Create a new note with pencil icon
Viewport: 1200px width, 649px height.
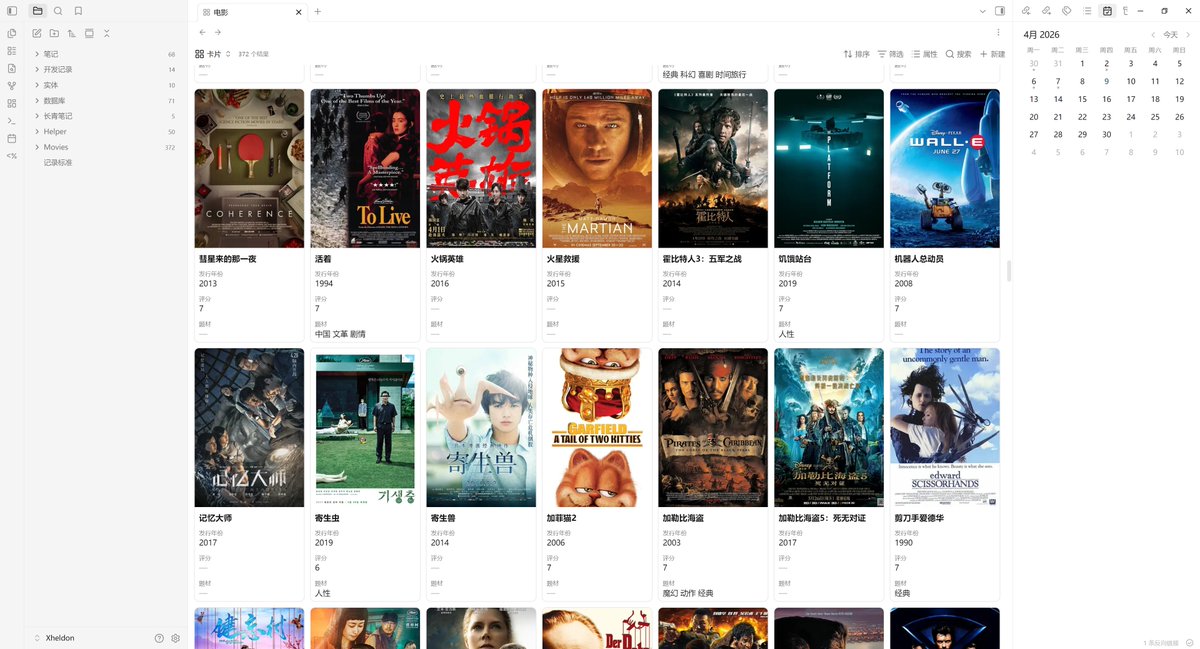click(x=37, y=33)
